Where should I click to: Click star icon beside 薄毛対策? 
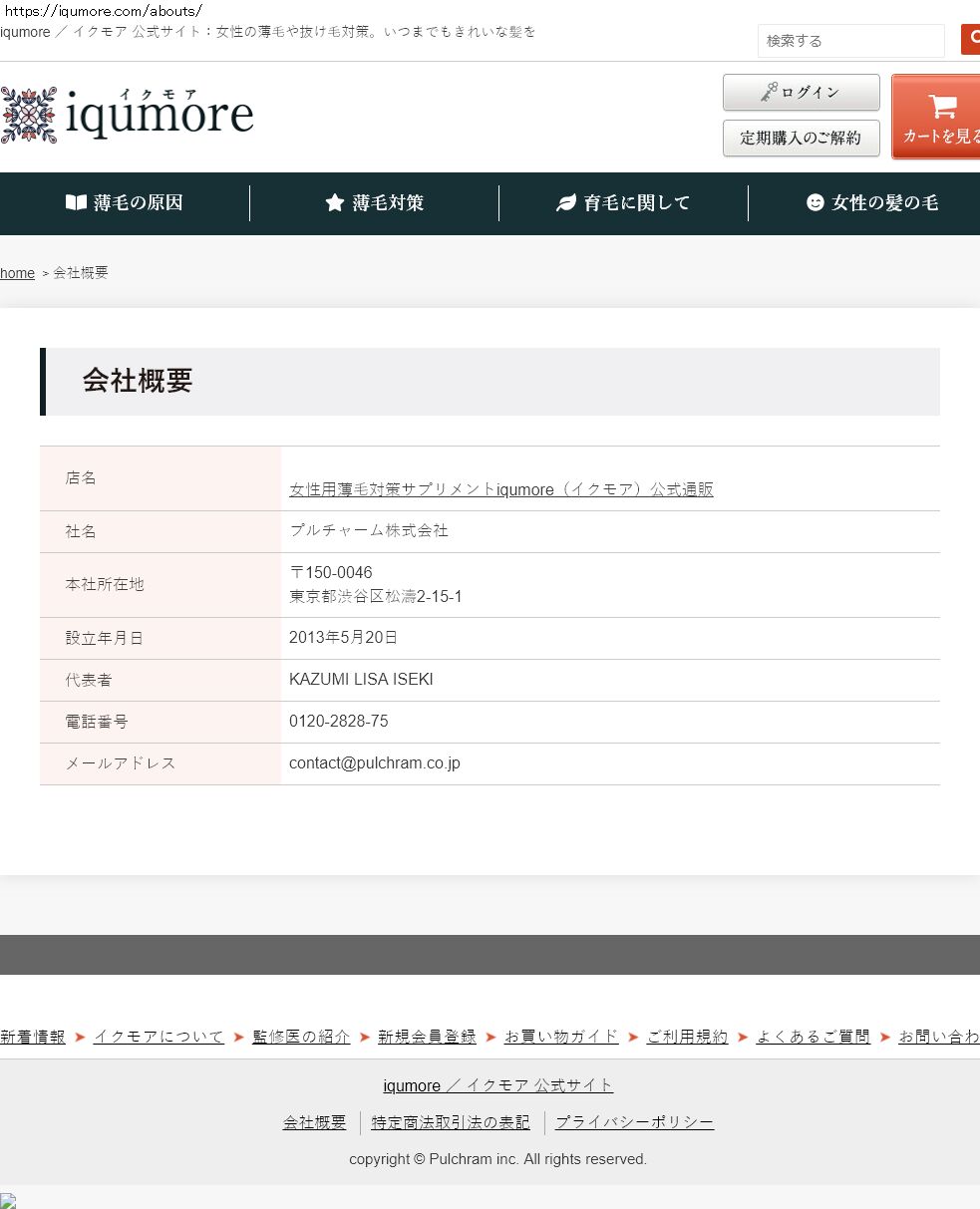coord(335,203)
